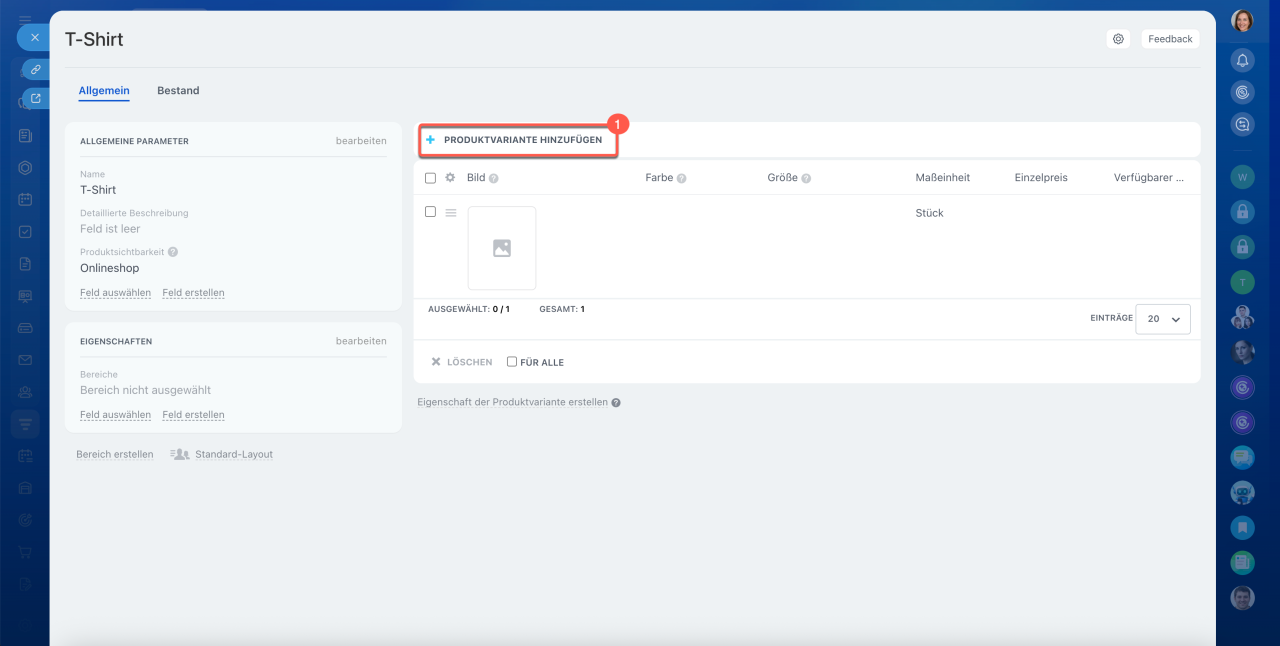Click the row drag handle menu icon
This screenshot has width=1280, height=646.
pos(451,213)
